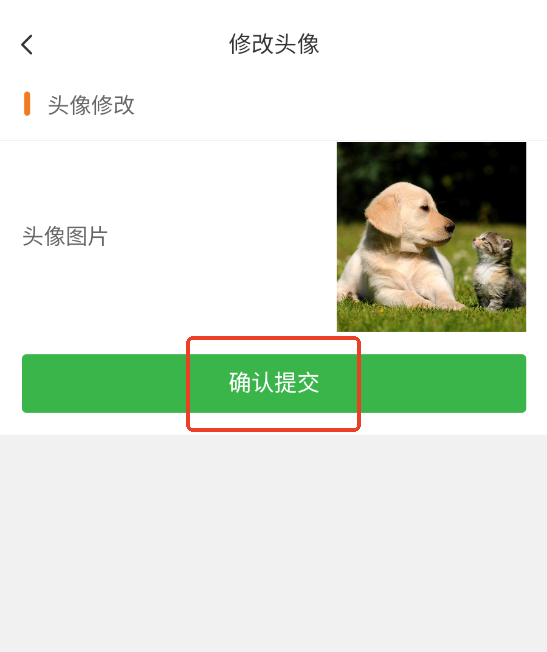Tap the puppy's head in the avatar picture
The image size is (547, 652).
(x=410, y=214)
